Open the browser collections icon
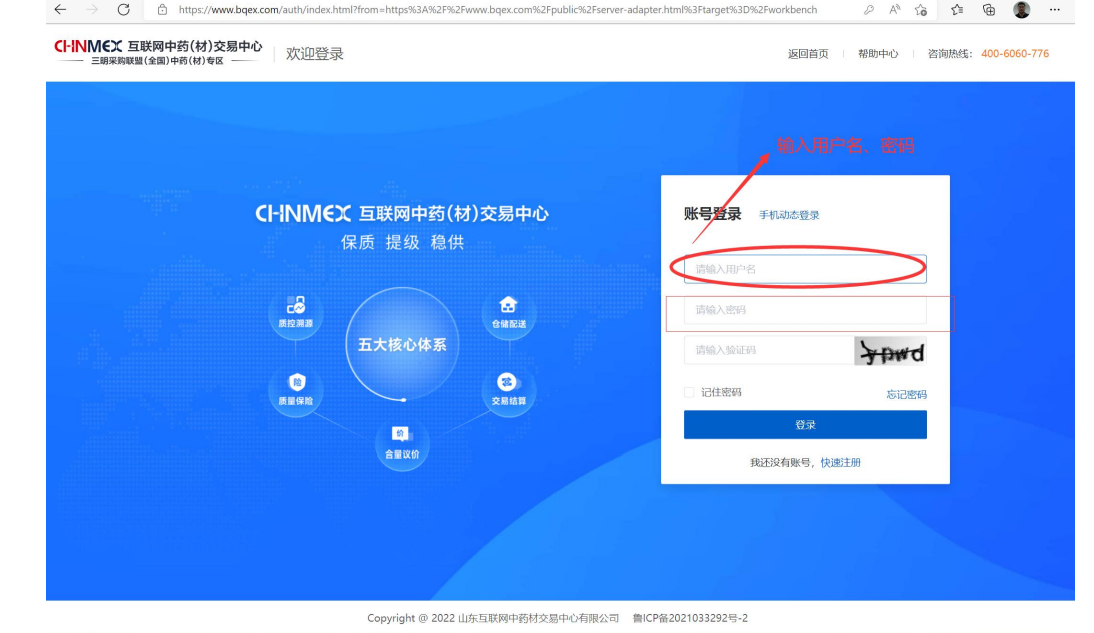Screen dimensions: 1094x633 point(989,10)
